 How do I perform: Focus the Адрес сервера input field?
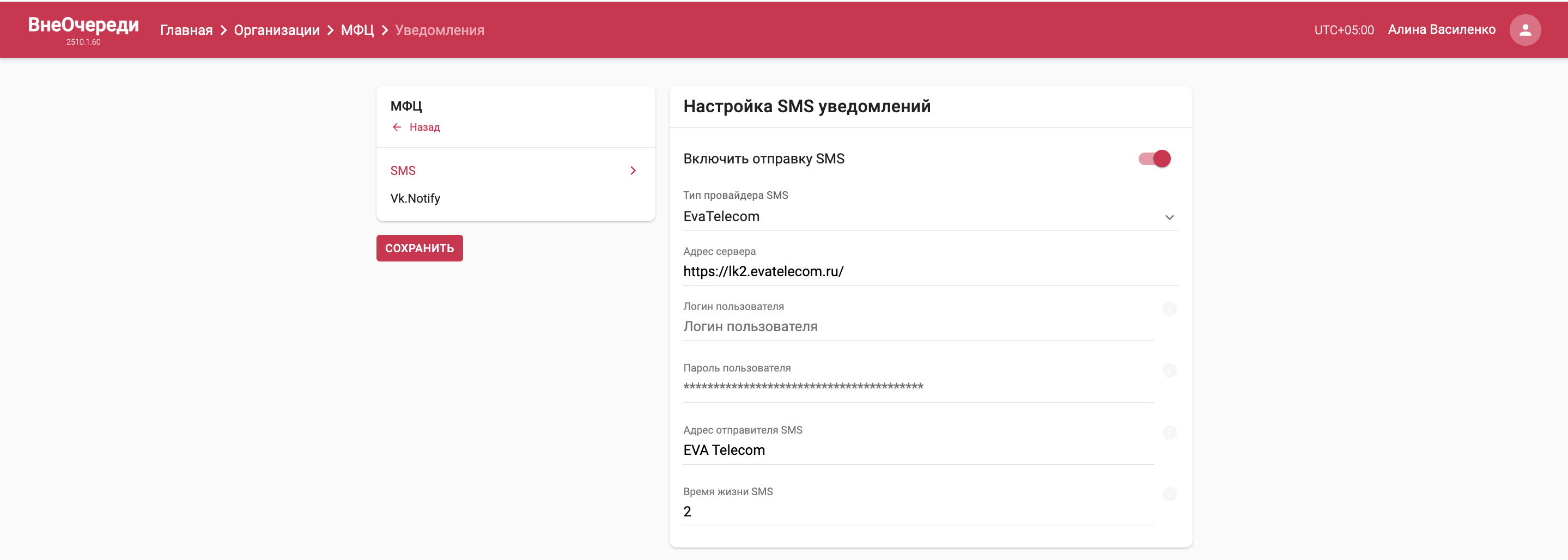pos(930,271)
